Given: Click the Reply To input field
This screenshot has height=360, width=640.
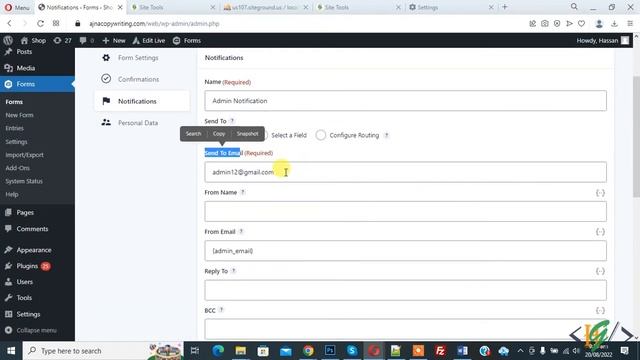Looking at the screenshot, I should pos(405,290).
